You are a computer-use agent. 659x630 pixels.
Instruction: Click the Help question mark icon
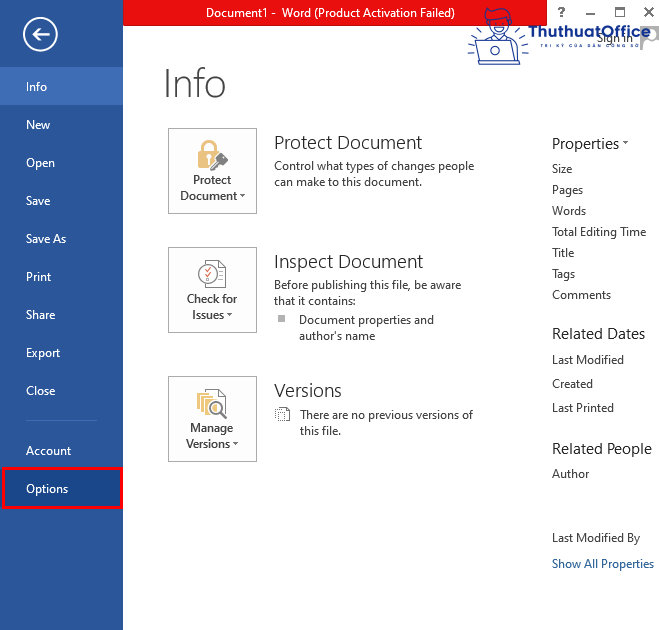[x=561, y=12]
